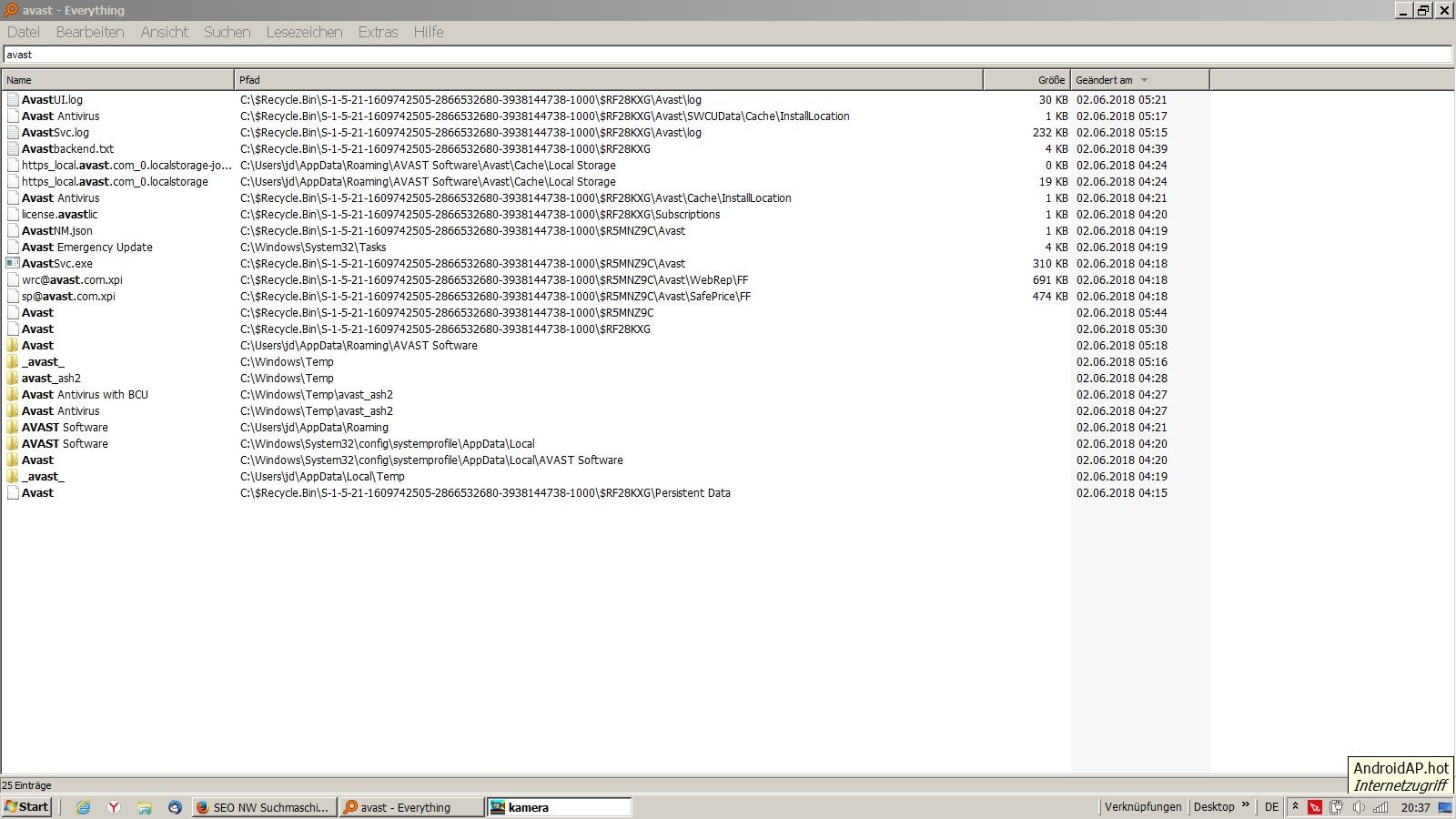1456x819 pixels.
Task: Open the Ansicht menu
Action: tap(164, 32)
